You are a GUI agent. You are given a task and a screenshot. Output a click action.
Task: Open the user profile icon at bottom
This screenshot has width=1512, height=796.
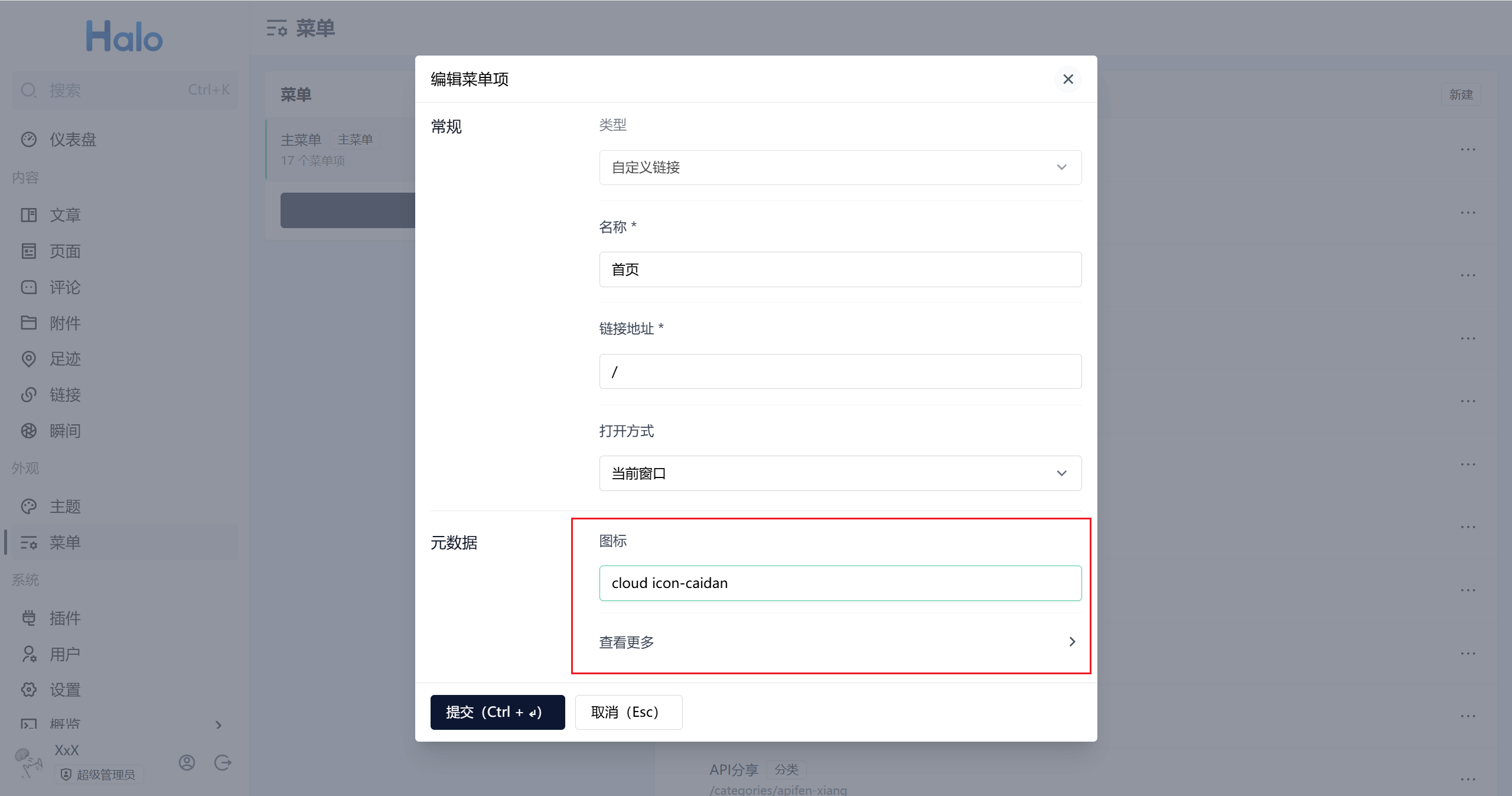tap(187, 763)
